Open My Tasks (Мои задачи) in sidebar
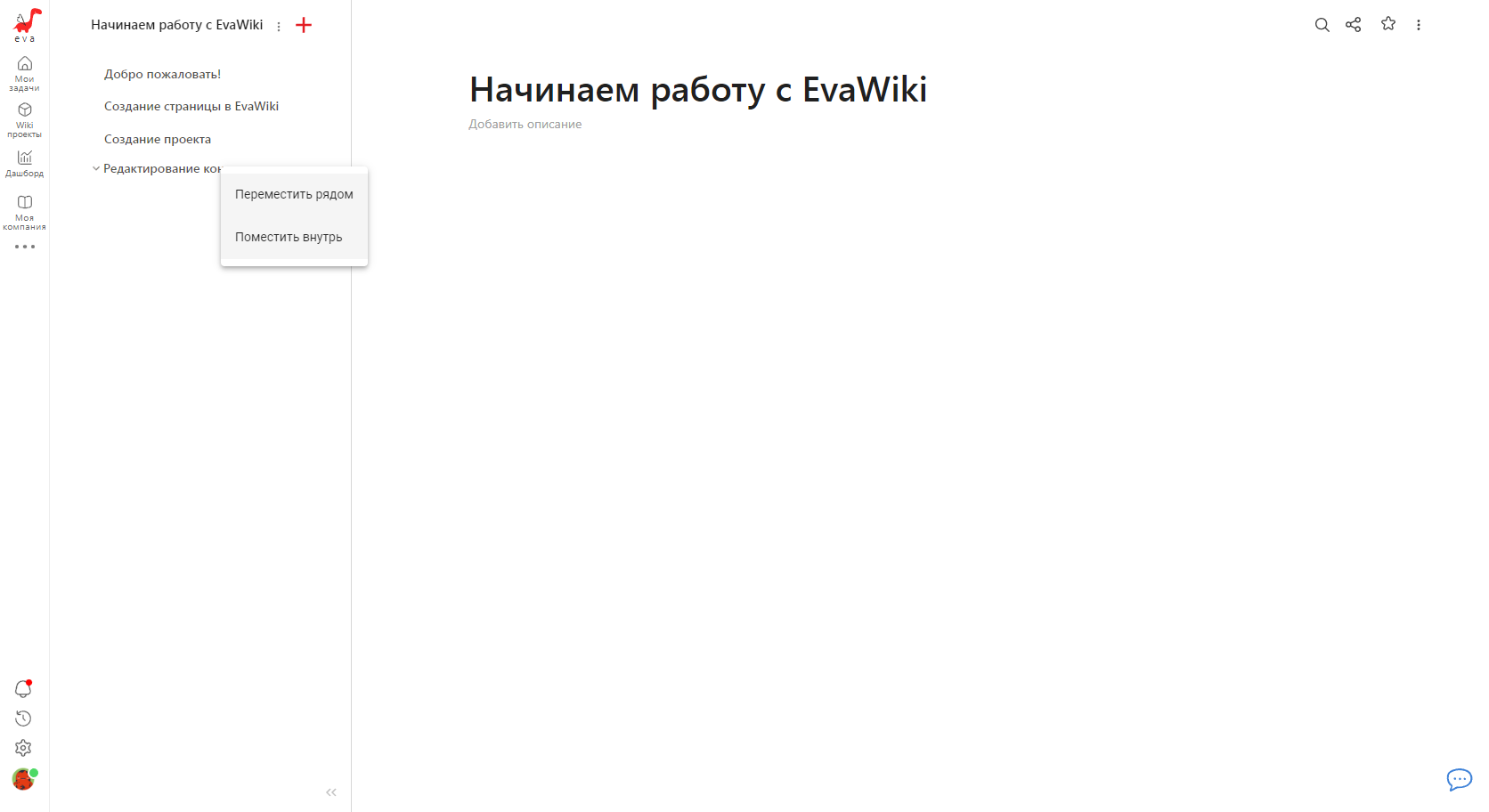 [24, 73]
